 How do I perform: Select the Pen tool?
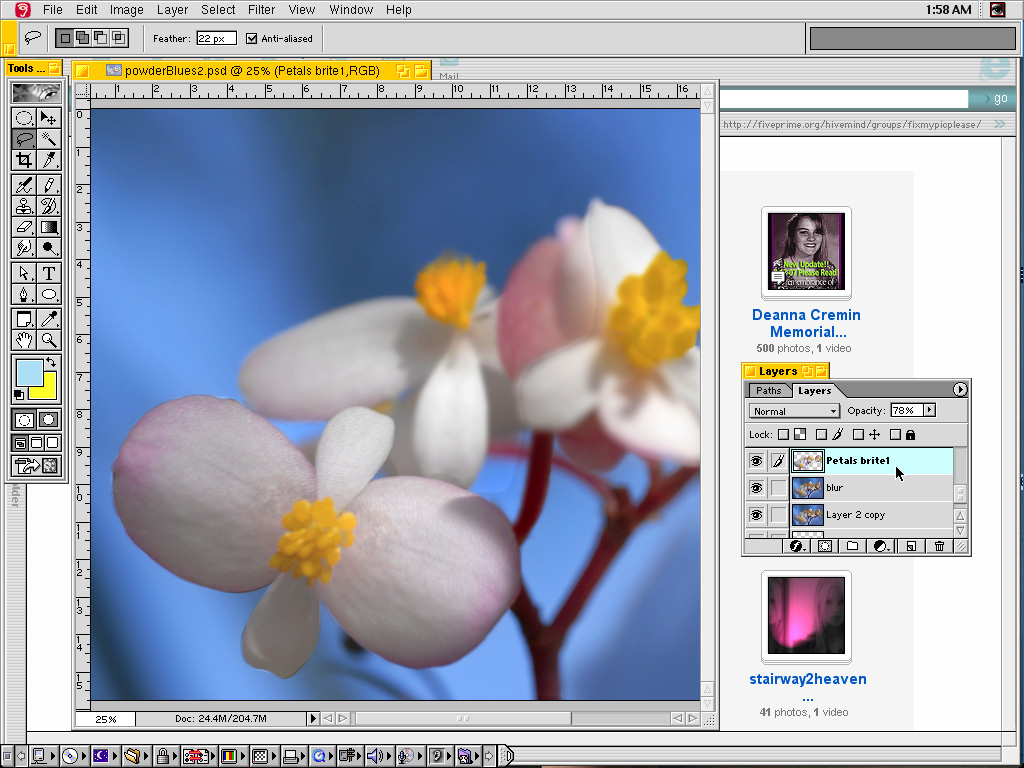(24, 295)
